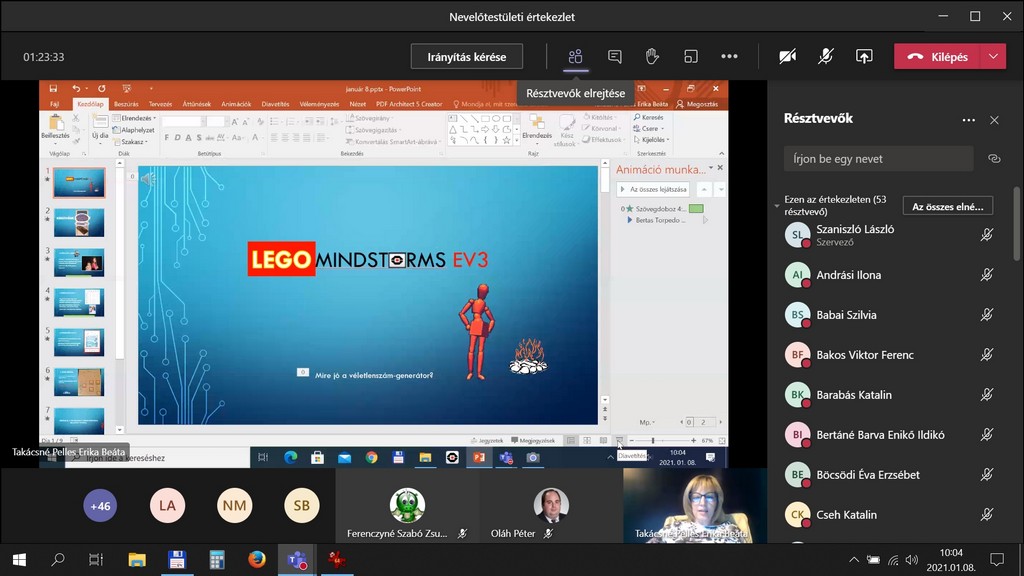1024x576 pixels.
Task: Select participant Andrási Ilona
Action: 889,275
